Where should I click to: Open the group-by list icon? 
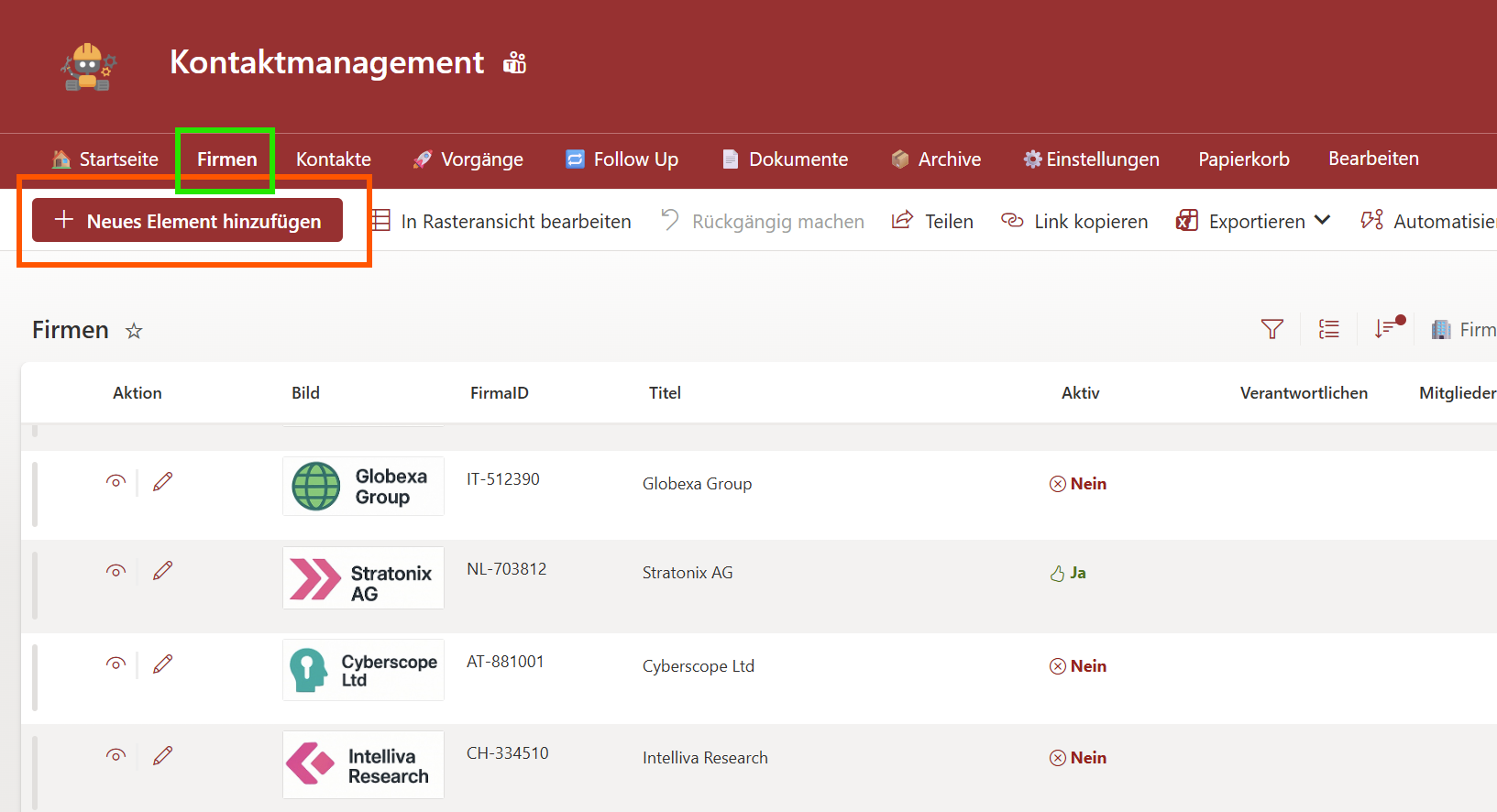point(1328,329)
